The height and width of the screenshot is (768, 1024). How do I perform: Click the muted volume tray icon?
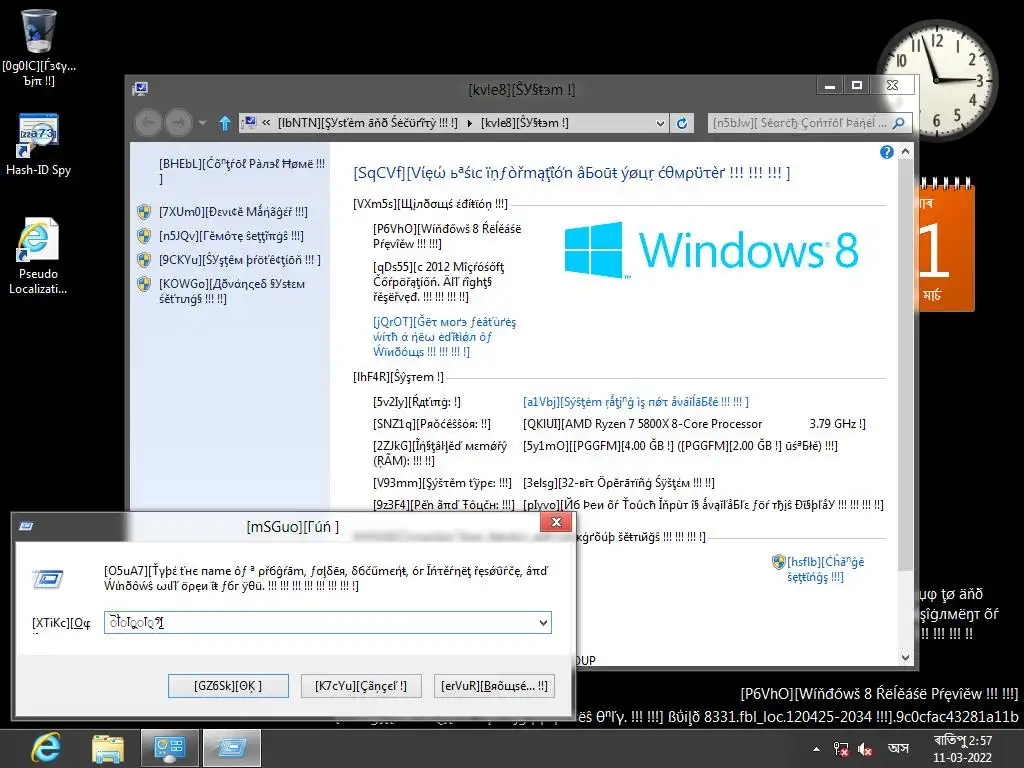[865, 749]
